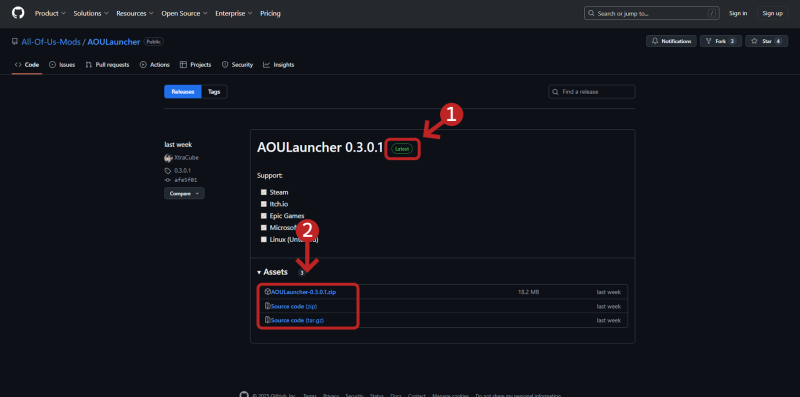Screen dimensions: 800x397
Task: Switch to the Tags tab
Action: coord(214,92)
